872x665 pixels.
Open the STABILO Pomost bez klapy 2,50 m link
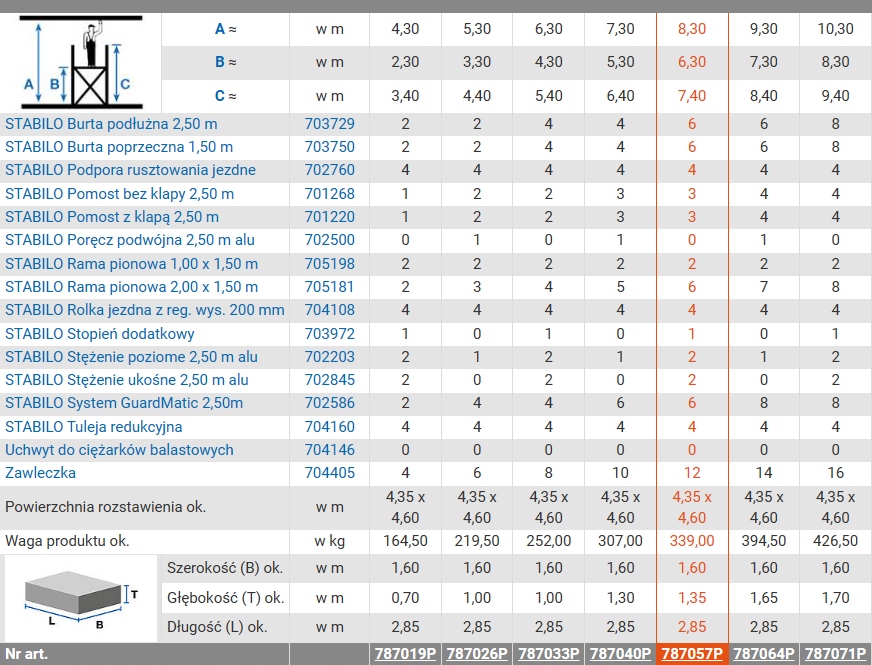click(x=120, y=193)
